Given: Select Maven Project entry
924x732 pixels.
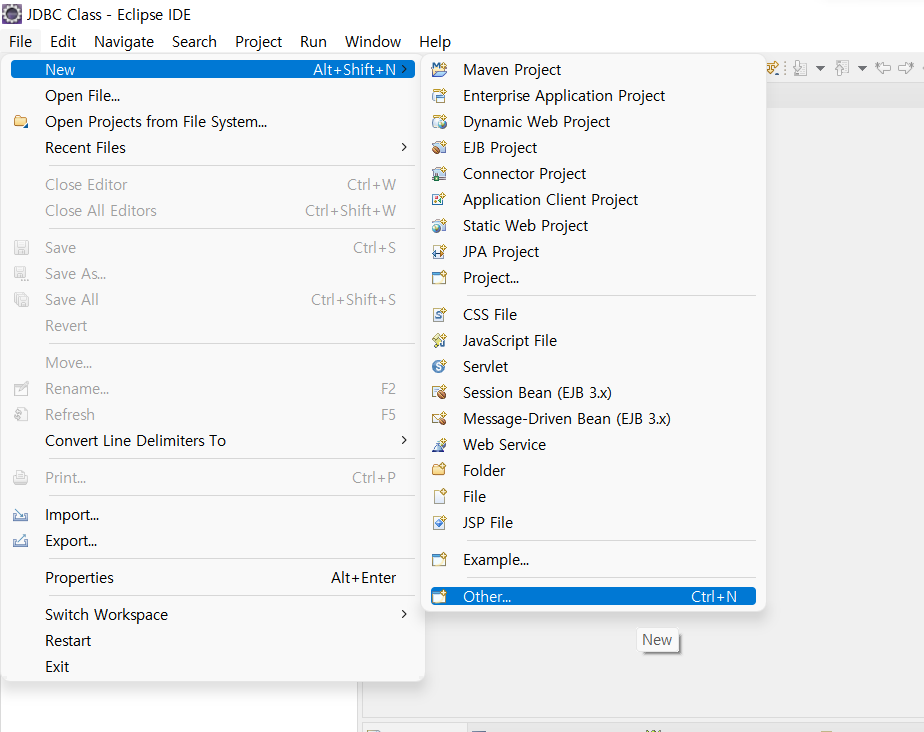Looking at the screenshot, I should [593, 70].
